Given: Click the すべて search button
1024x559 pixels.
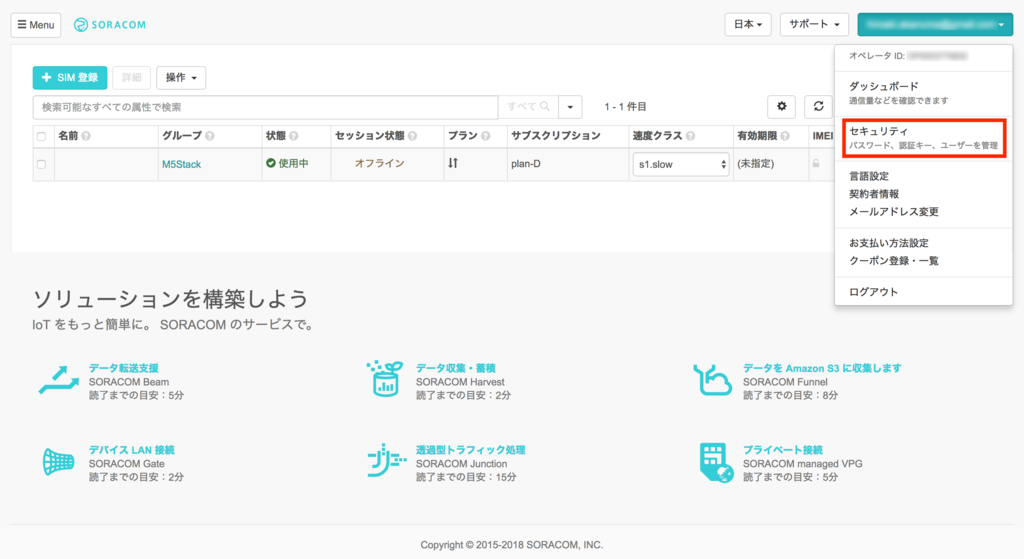Looking at the screenshot, I should [x=528, y=106].
